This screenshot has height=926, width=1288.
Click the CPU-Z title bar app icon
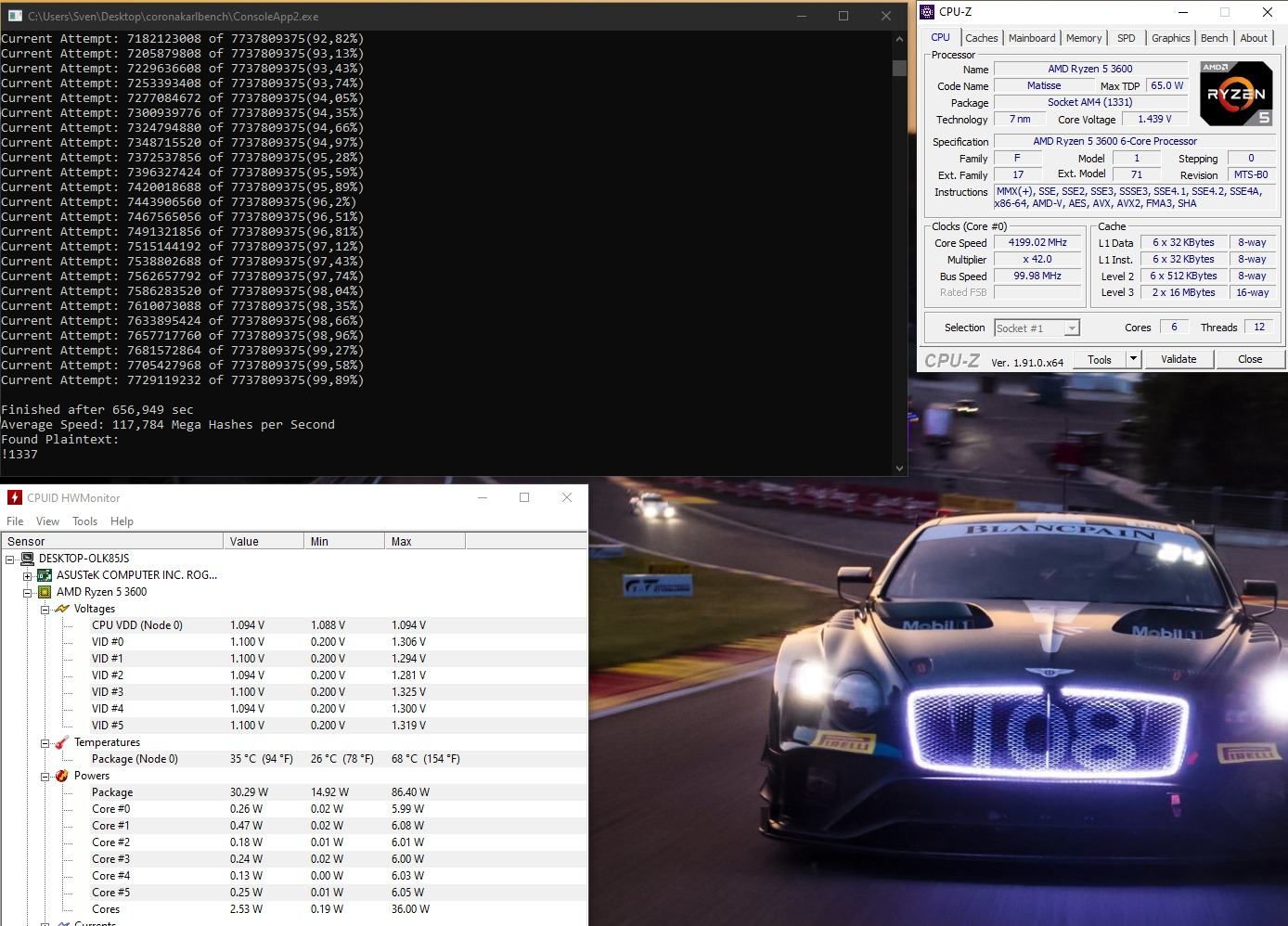(927, 12)
